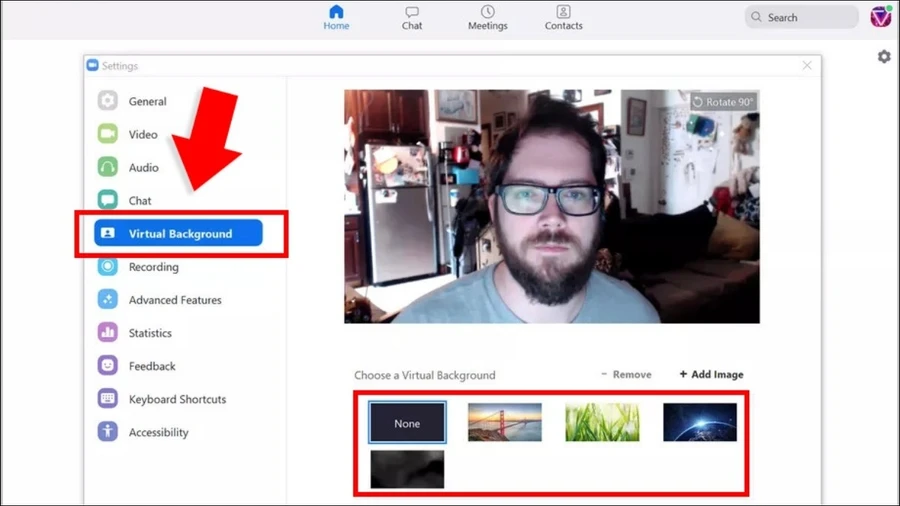Go to the Contacts tab
Screen dimensions: 900x506
point(563,18)
